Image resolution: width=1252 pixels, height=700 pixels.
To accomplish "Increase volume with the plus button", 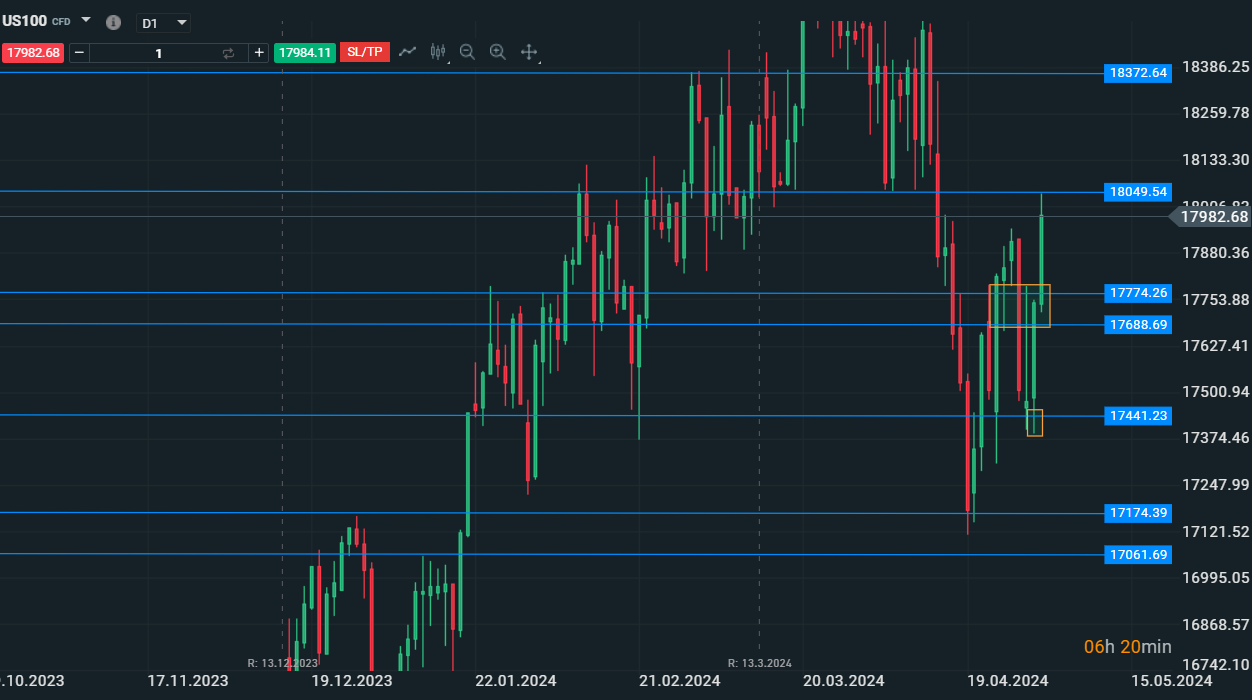I will 258,52.
